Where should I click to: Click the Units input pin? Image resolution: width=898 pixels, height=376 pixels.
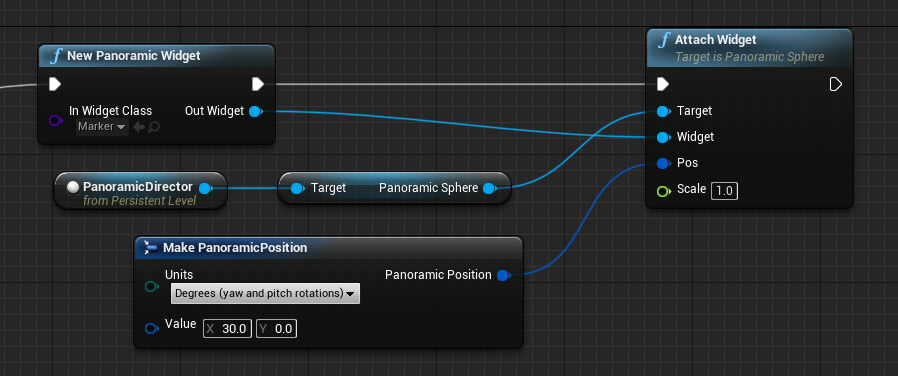[x=151, y=286]
